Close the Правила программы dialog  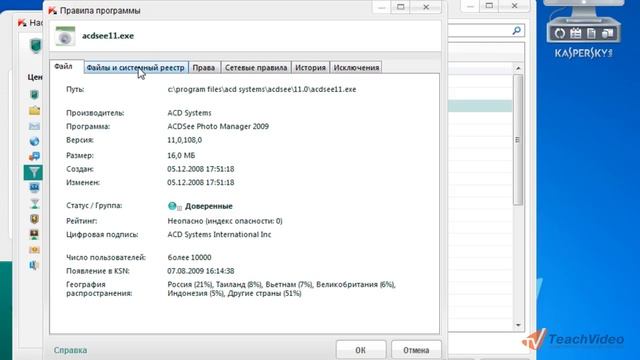[426, 7]
